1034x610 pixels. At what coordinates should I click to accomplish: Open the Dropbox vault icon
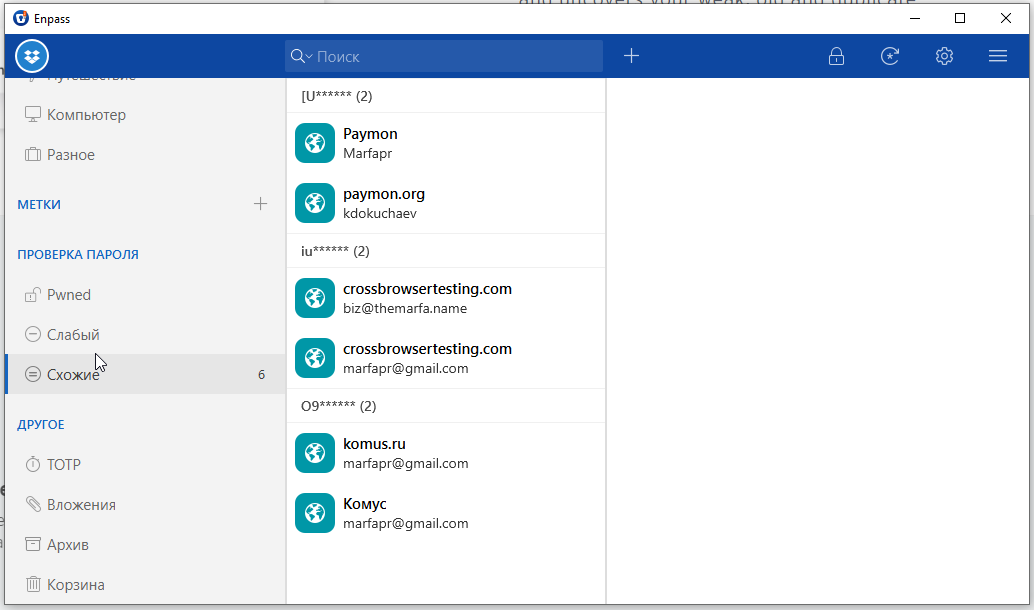click(32, 56)
